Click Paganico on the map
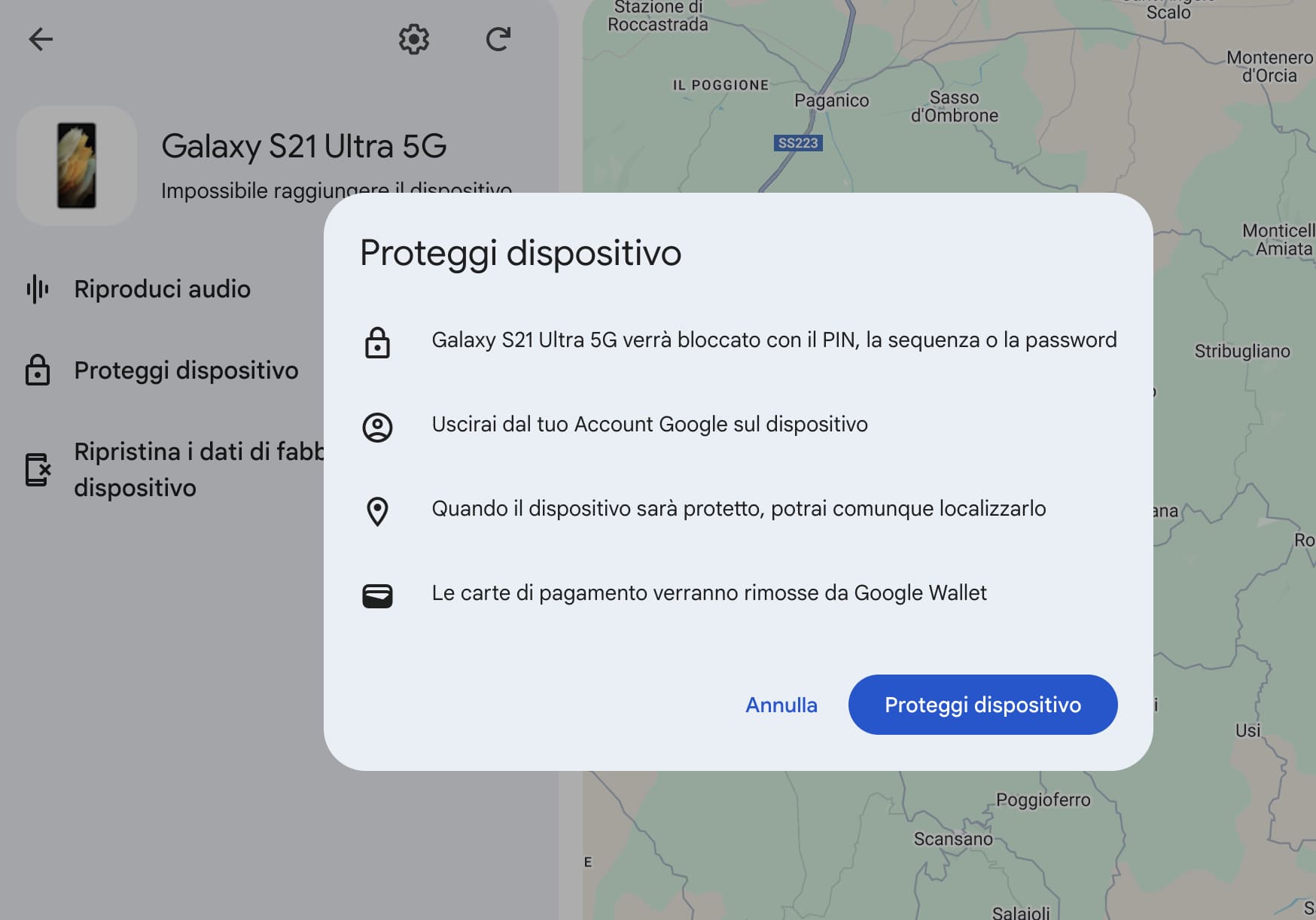1316x920 pixels. tap(831, 101)
